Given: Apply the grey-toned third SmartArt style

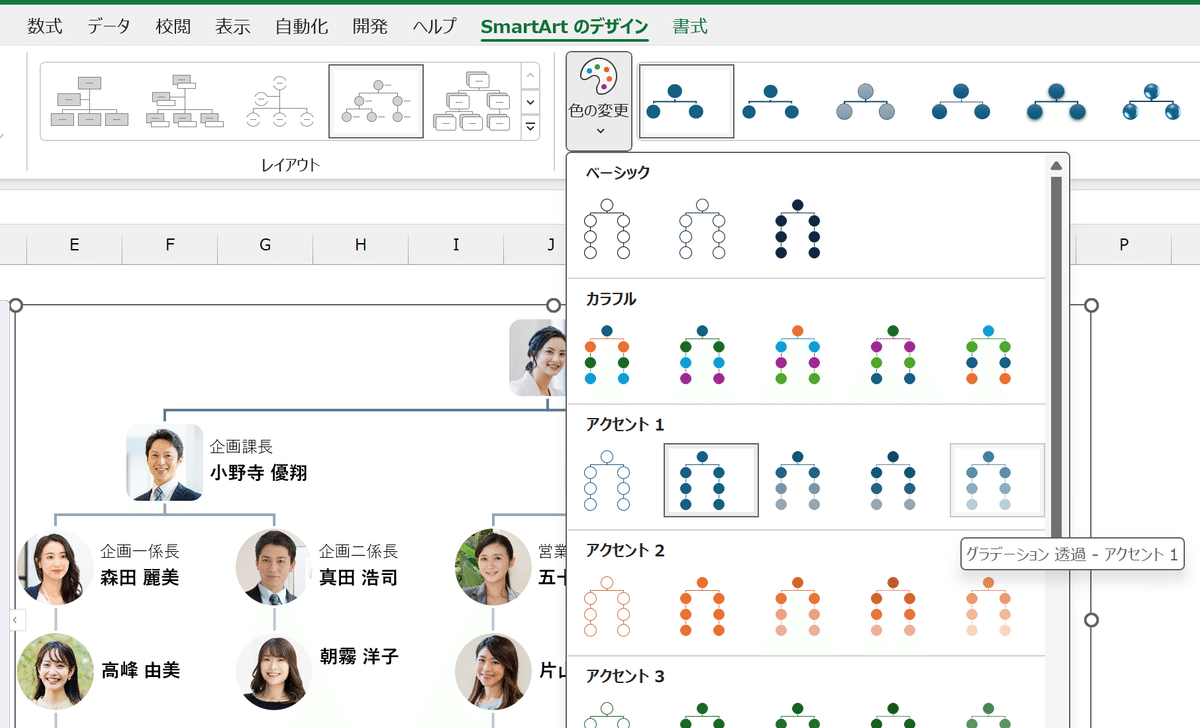Looking at the screenshot, I should click(x=866, y=101).
